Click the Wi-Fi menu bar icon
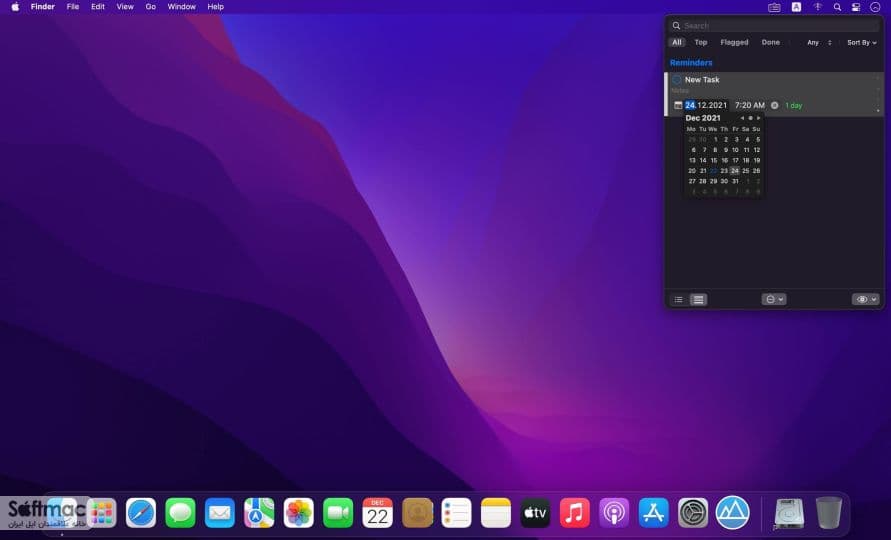This screenshot has height=540, width=891. pyautogui.click(x=818, y=7)
